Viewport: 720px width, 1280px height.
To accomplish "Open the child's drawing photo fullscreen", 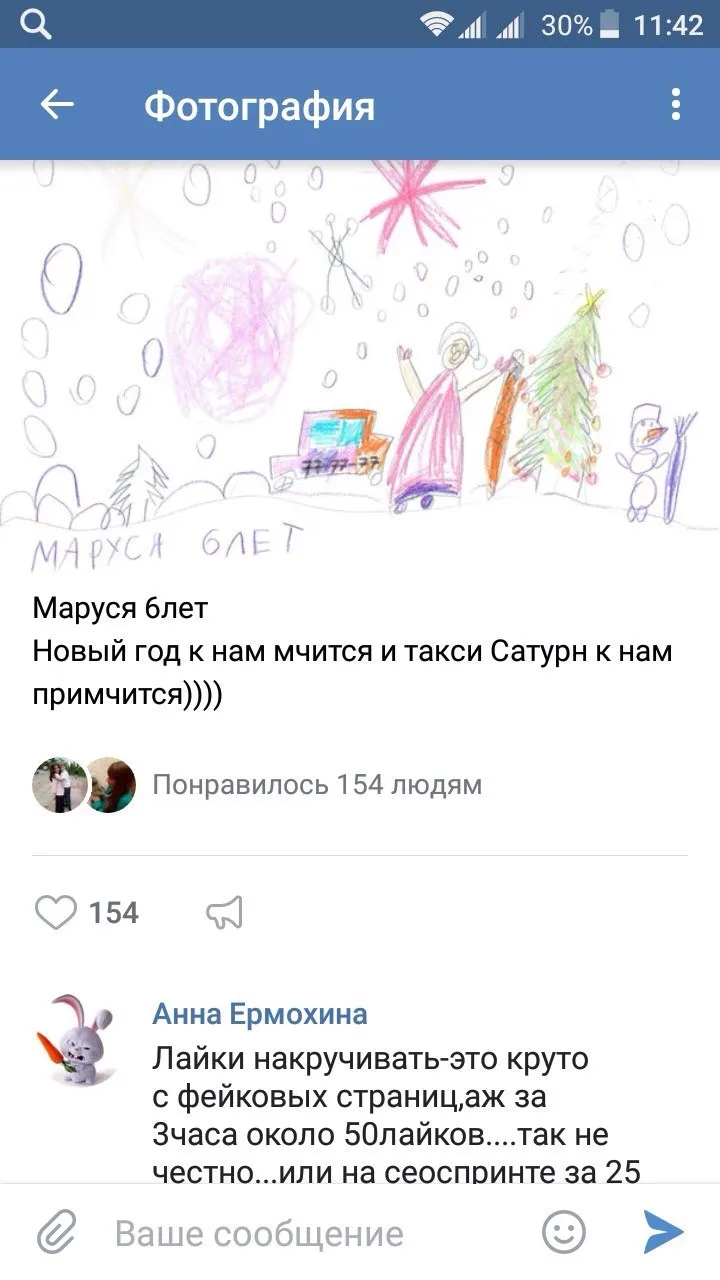I will pyautogui.click(x=360, y=366).
